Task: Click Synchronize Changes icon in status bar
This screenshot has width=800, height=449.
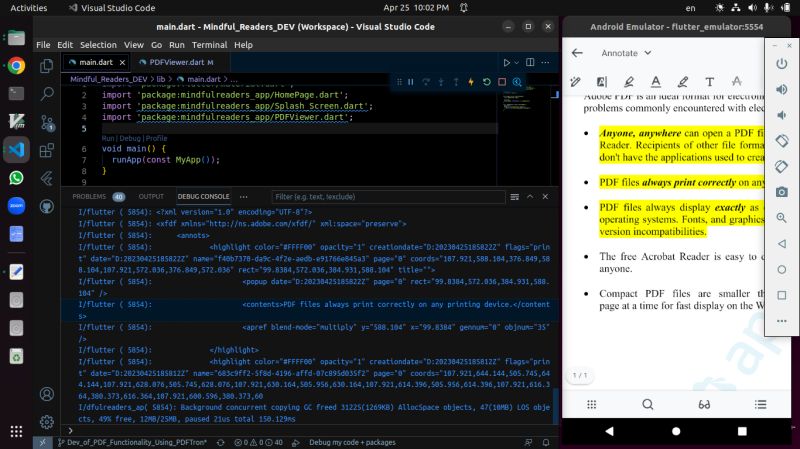Action: click(x=220, y=442)
